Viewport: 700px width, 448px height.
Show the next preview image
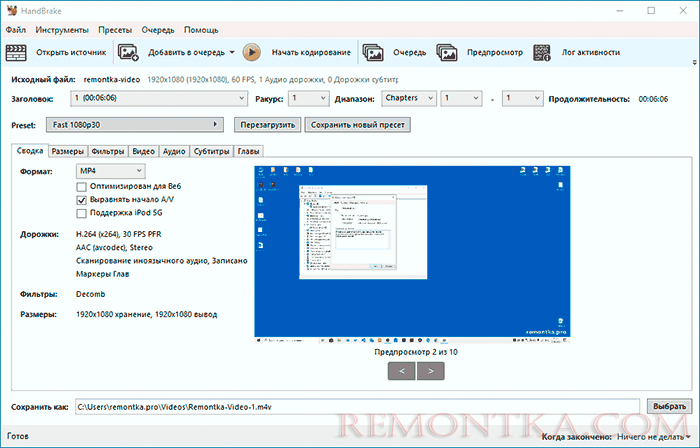(x=431, y=370)
